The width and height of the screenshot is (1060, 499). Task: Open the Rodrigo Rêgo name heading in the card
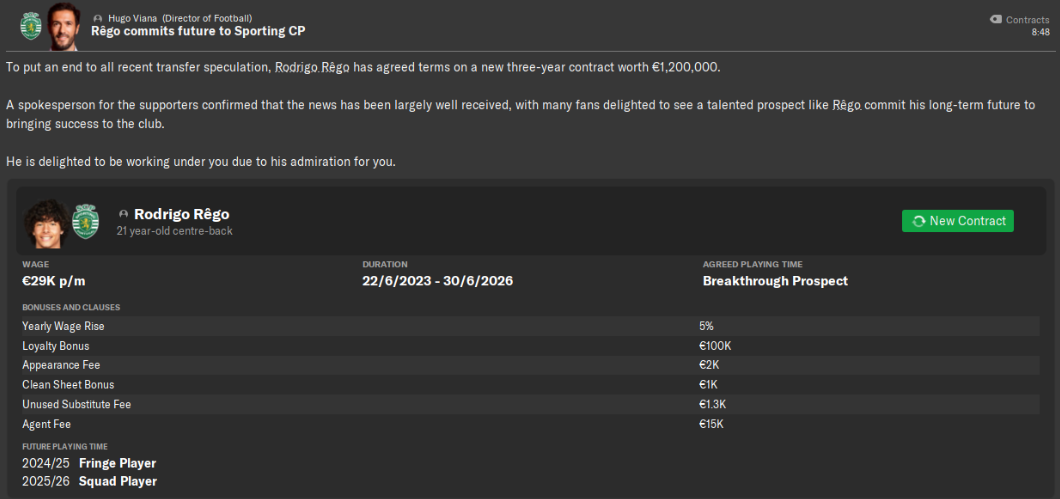pos(182,214)
